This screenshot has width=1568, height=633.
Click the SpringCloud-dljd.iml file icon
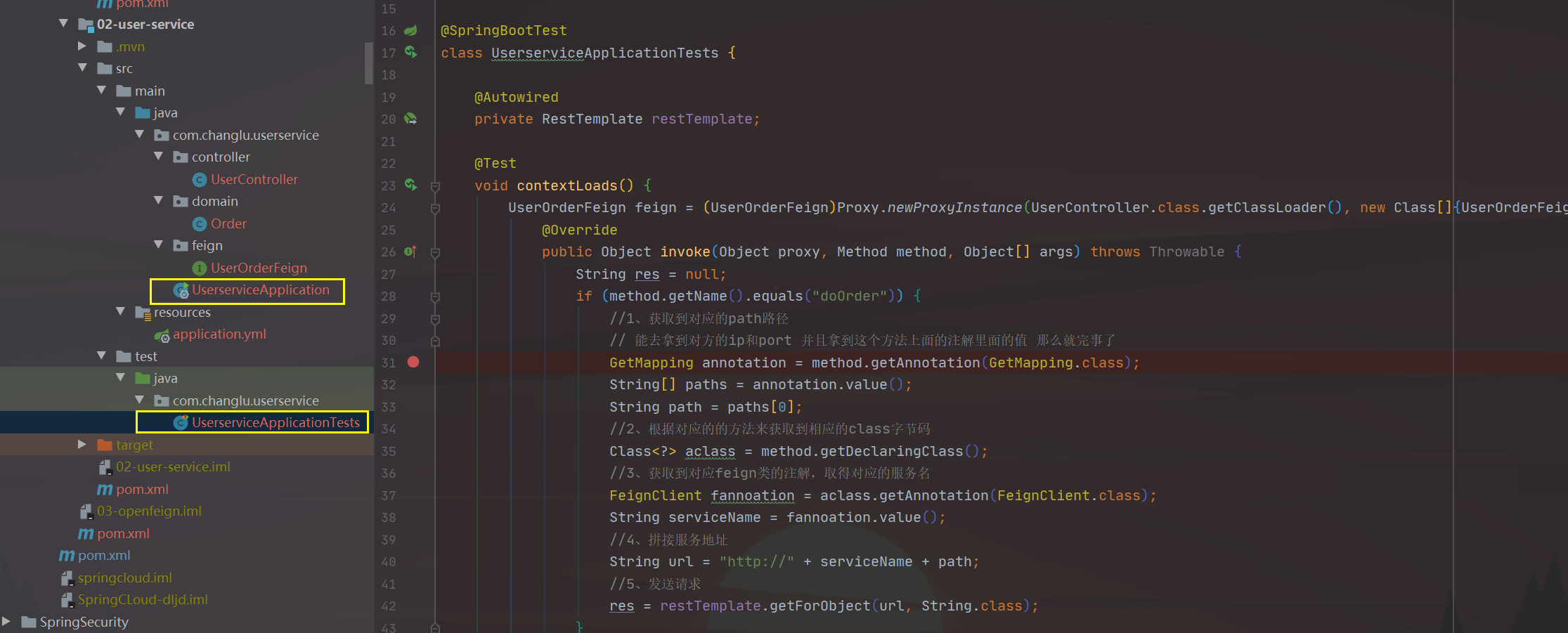point(67,600)
